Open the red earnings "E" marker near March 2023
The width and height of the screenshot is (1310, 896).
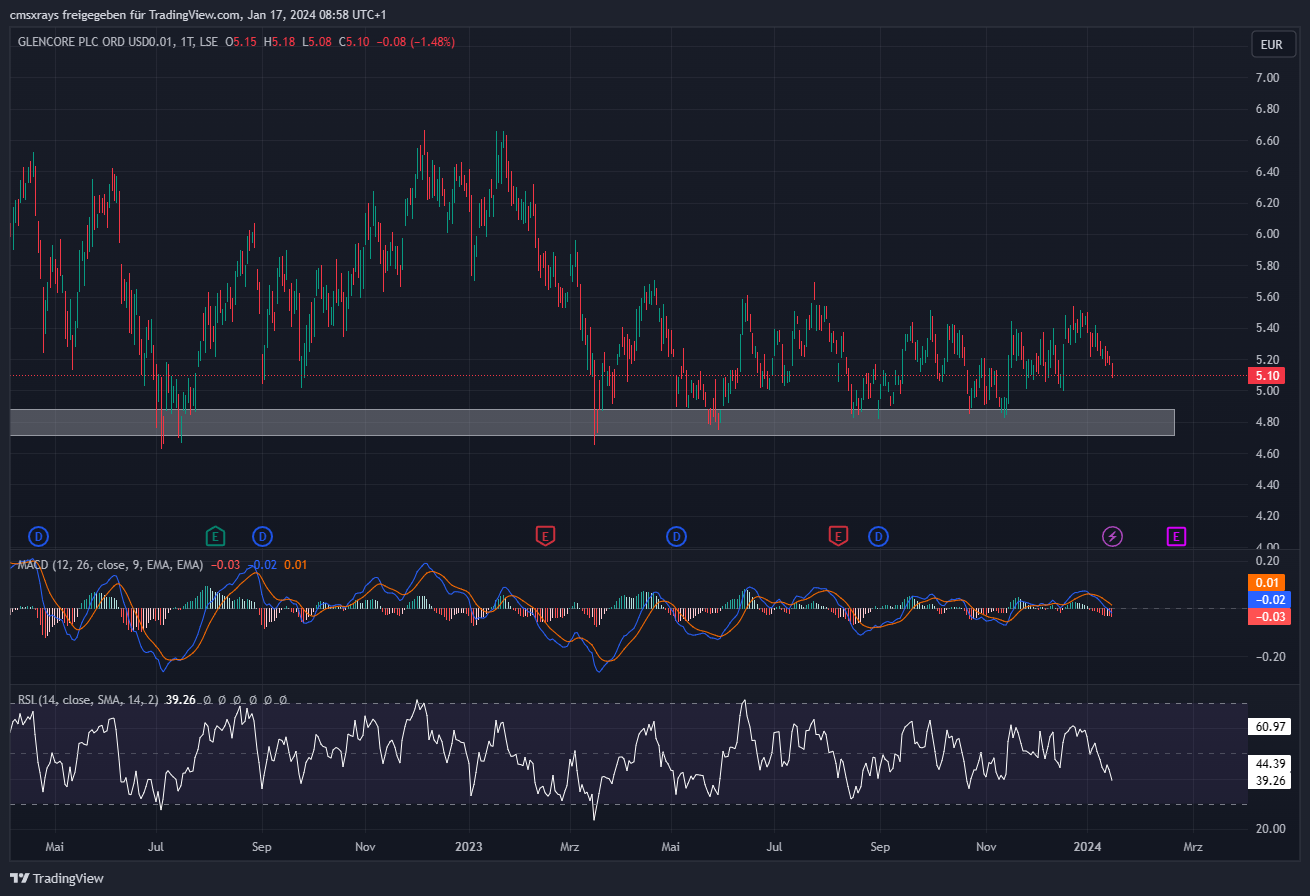coord(545,536)
